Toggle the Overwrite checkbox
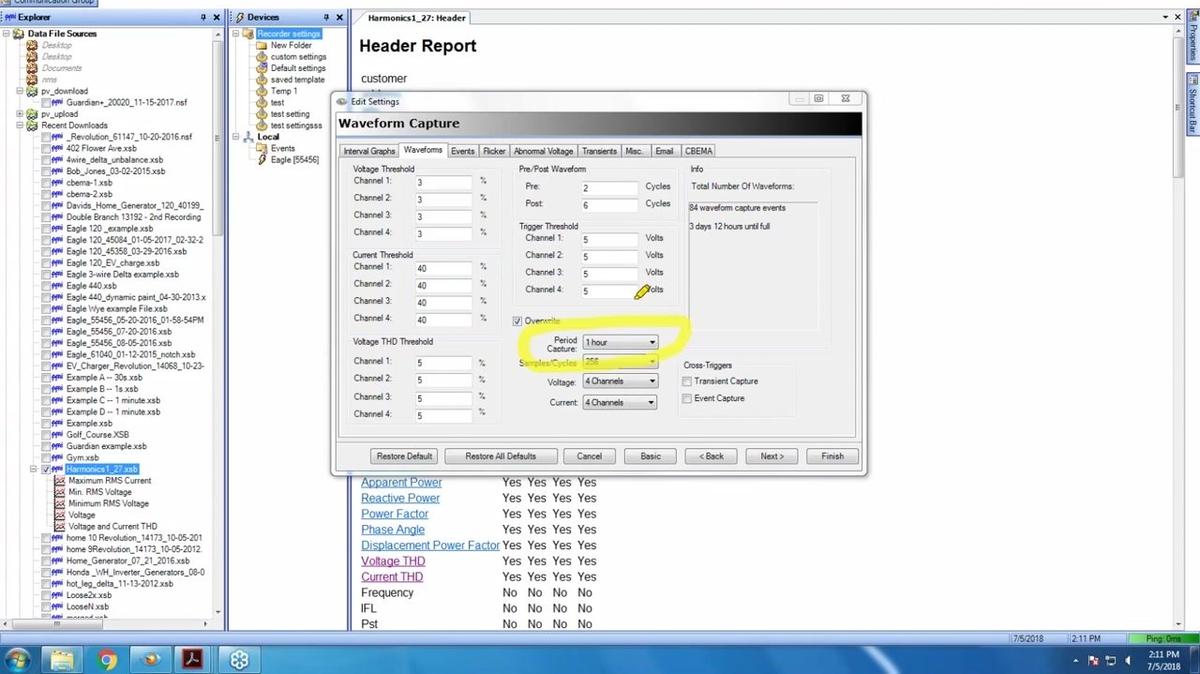The height and width of the screenshot is (674, 1200). point(517,321)
